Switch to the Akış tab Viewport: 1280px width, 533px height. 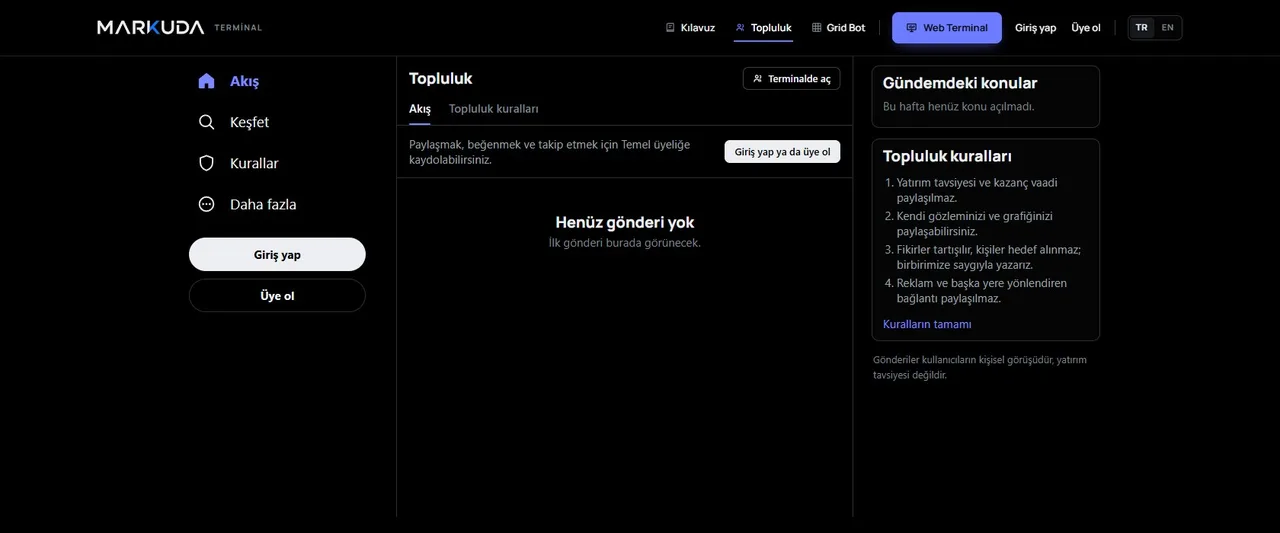tap(420, 109)
